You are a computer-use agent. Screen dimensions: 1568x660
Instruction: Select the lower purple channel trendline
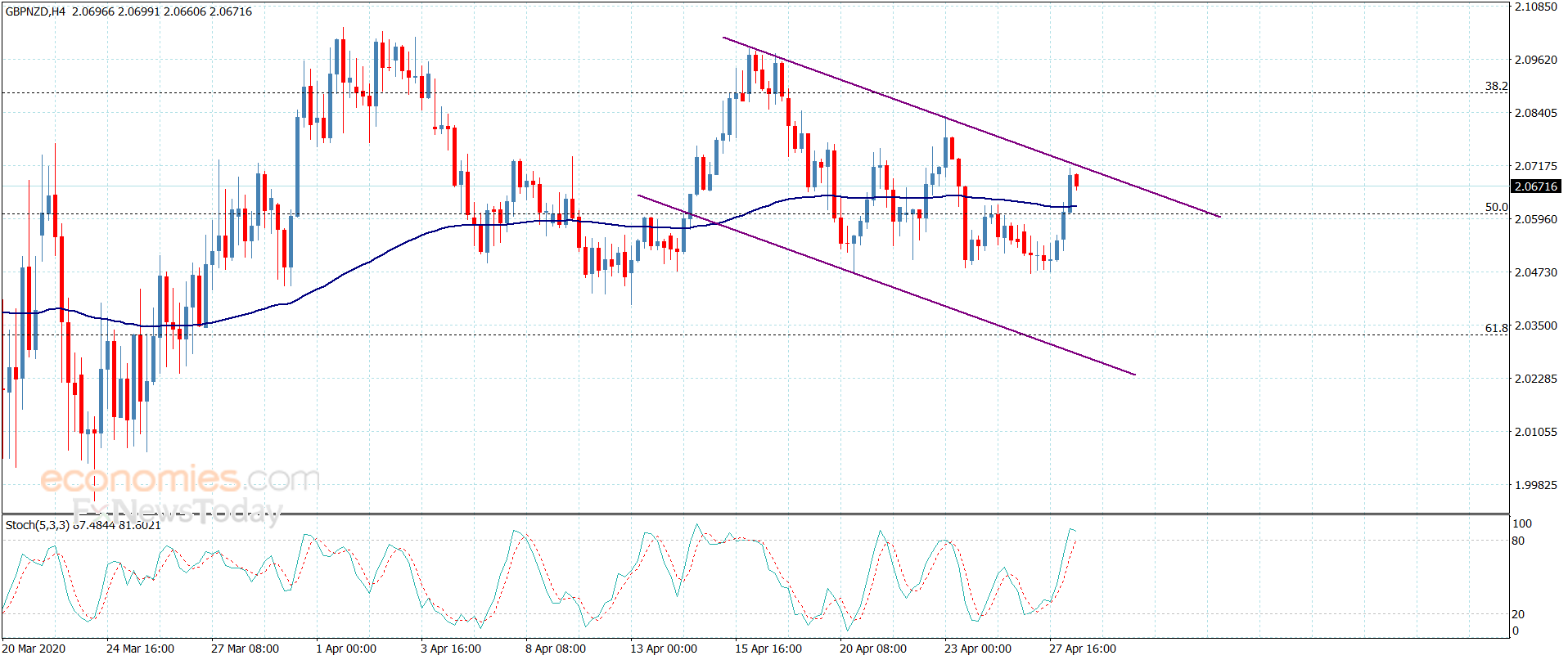coord(886,285)
